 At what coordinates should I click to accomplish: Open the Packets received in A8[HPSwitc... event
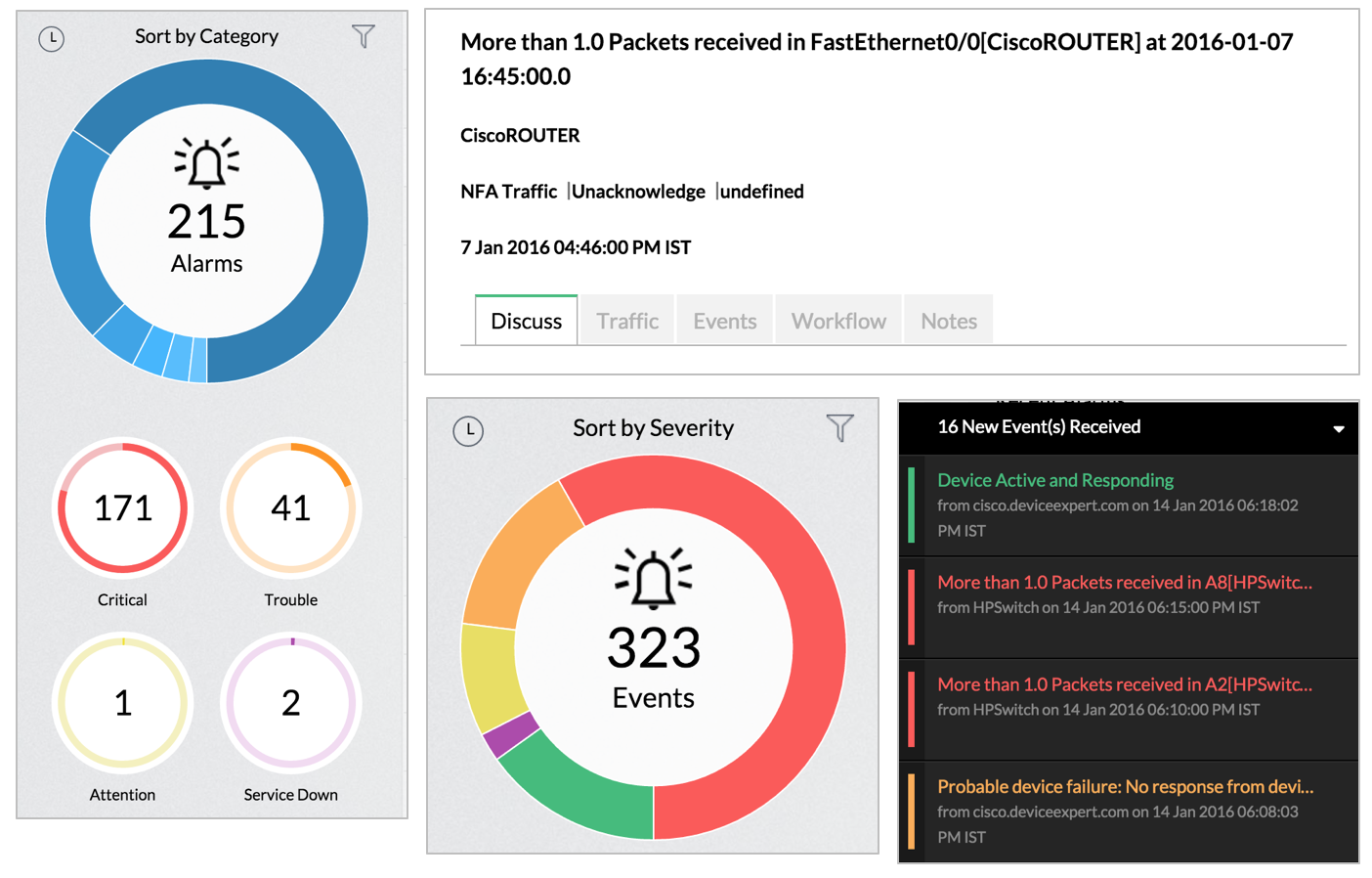[x=1128, y=607]
